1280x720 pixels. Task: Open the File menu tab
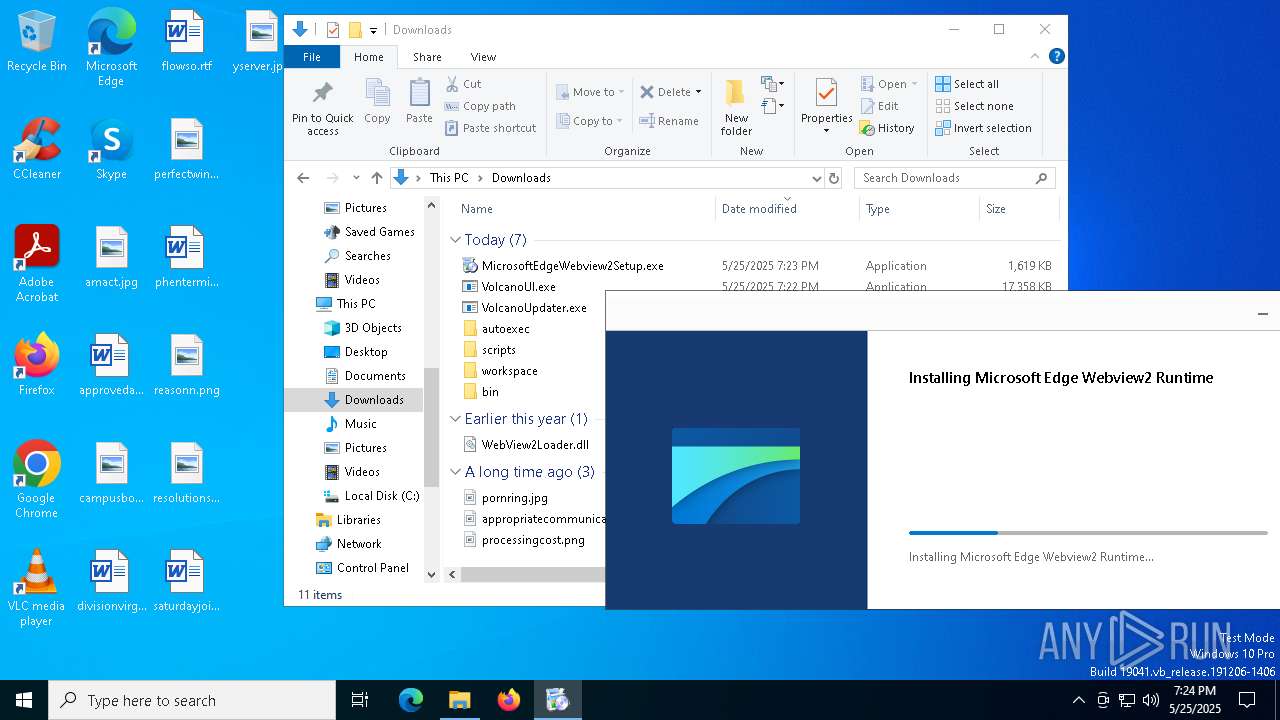(x=312, y=57)
